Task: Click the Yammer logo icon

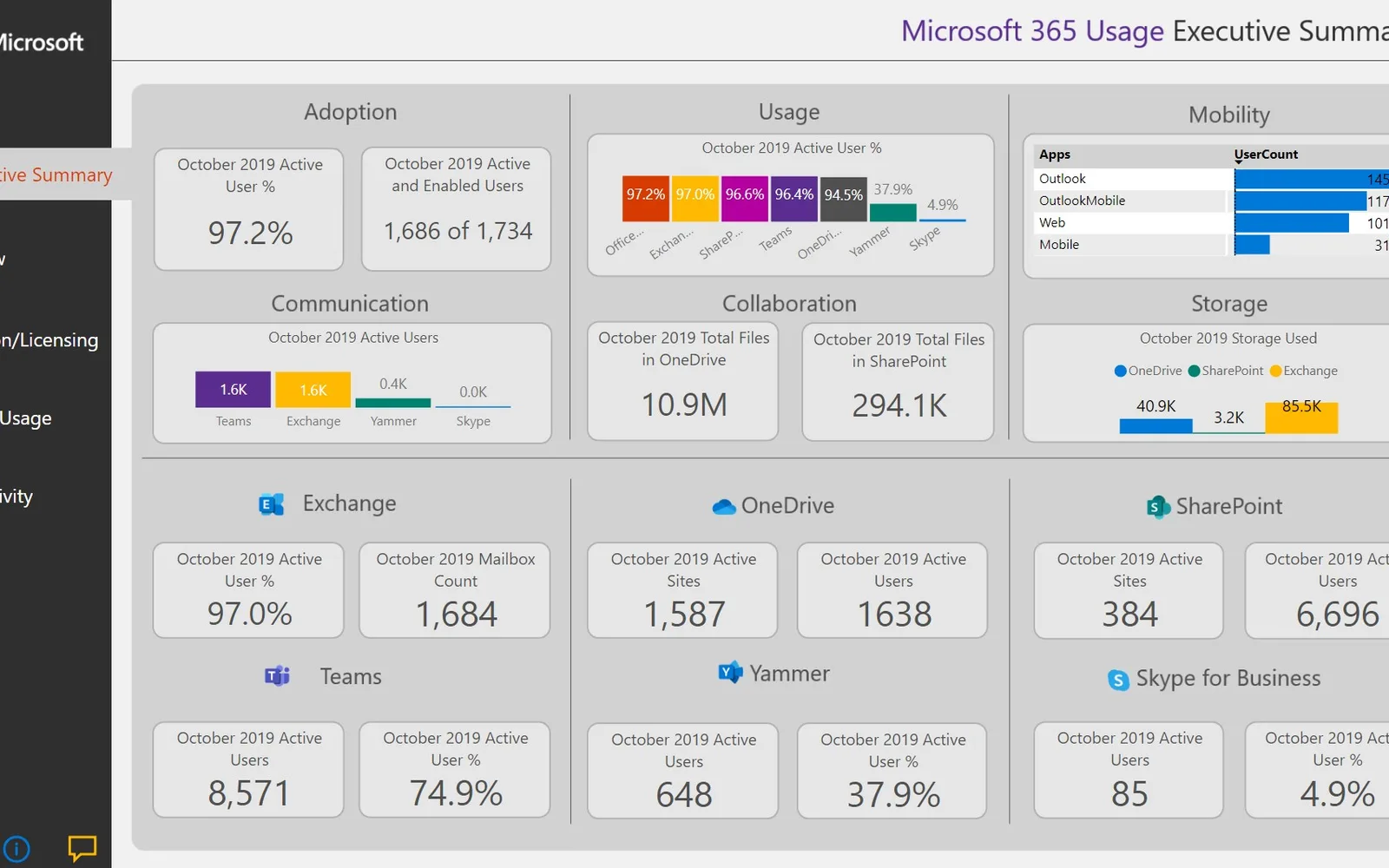Action: coord(730,672)
